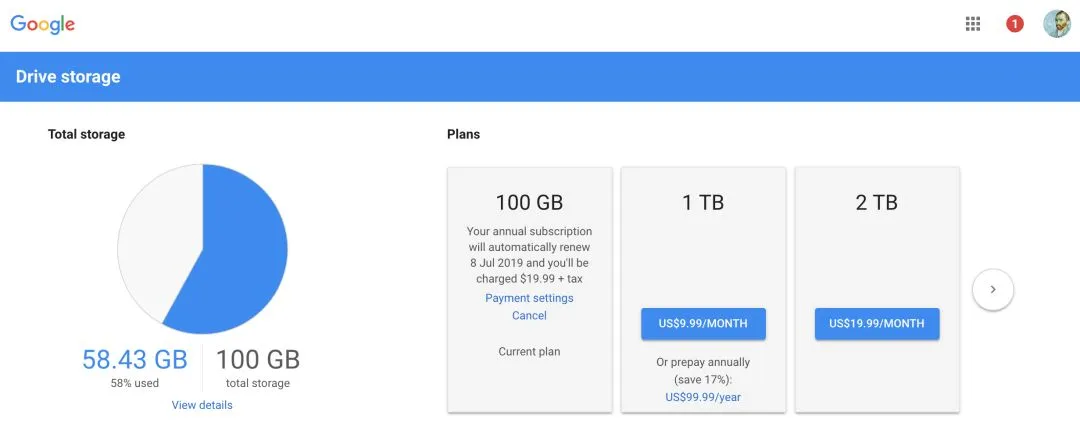Click the 2 TB plan card title
1080x437 pixels.
[x=877, y=202]
